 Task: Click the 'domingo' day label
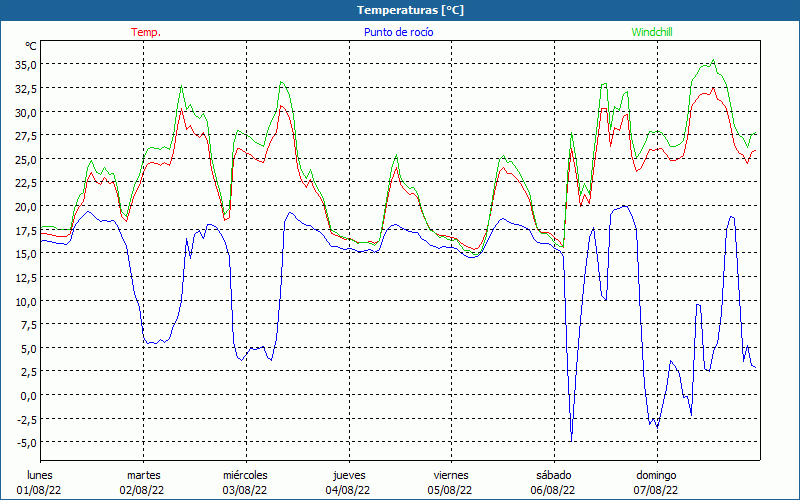point(656,475)
